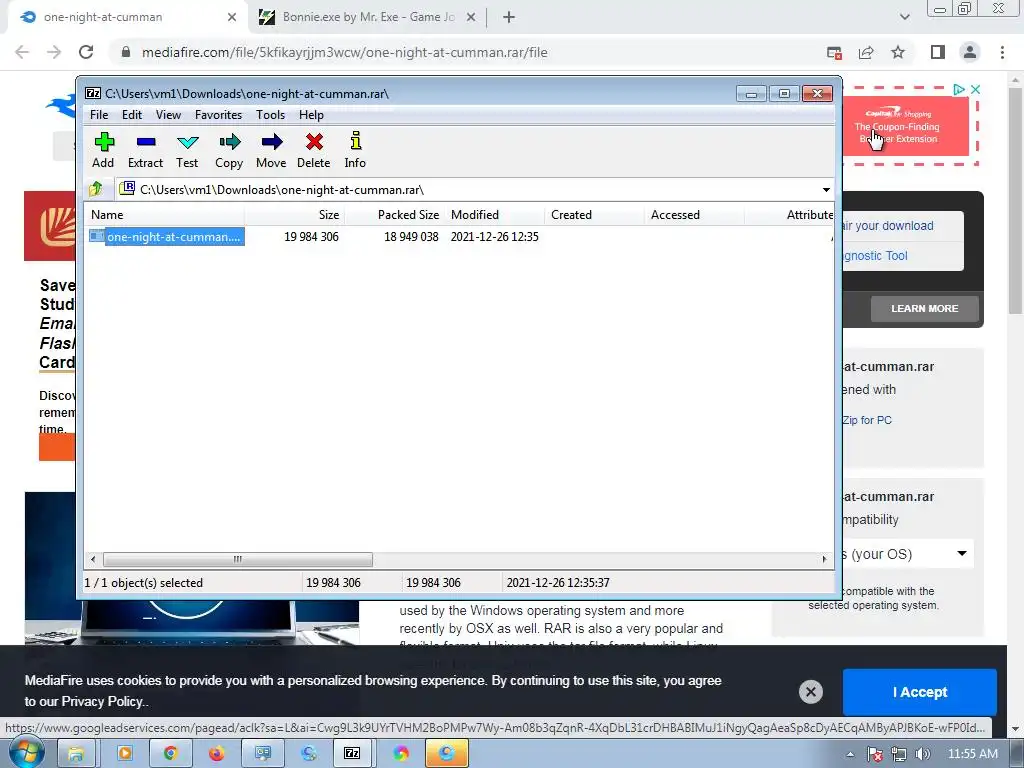Click the size value 19 984 306 in file row

311,236
